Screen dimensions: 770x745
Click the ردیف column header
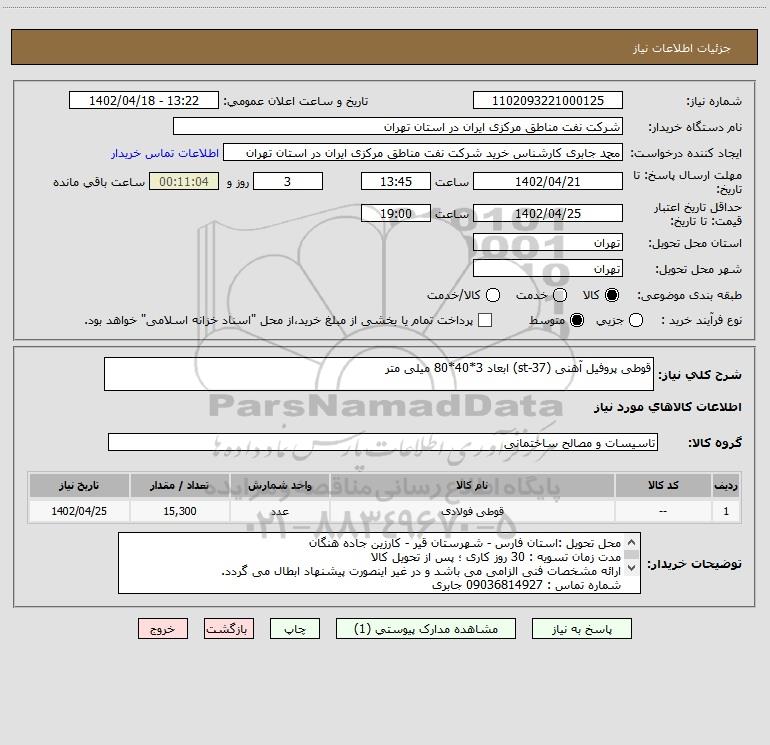coord(726,485)
